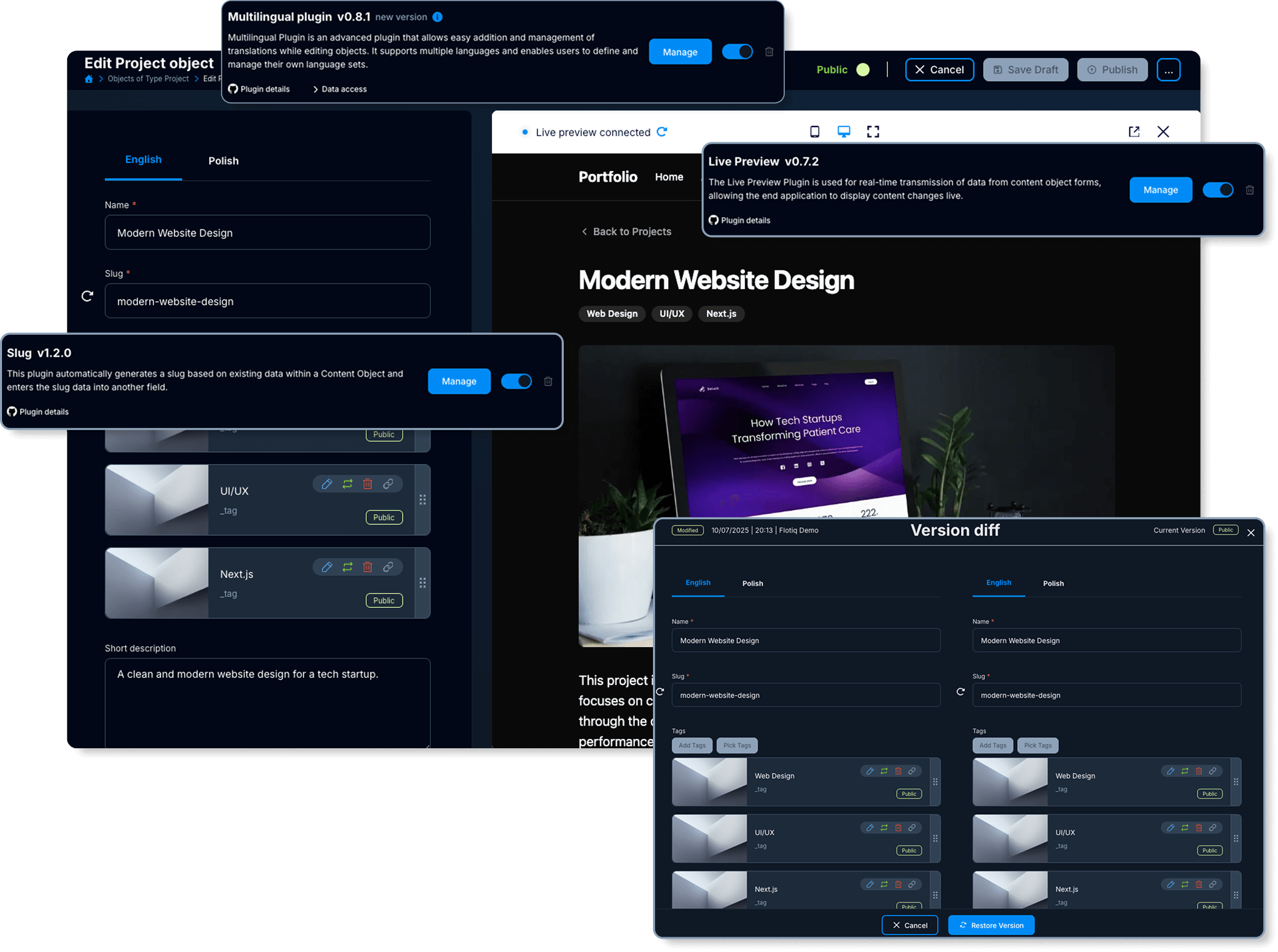
Task: Edit the Next.js tag with pencil icon
Action: pos(327,567)
